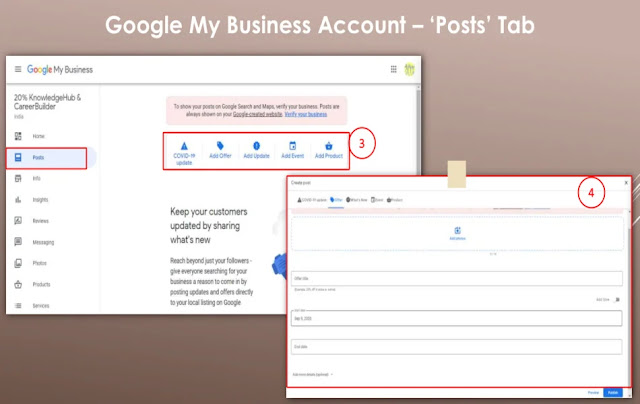The width and height of the screenshot is (640, 404).
Task: Close the Create post dialog
Action: [626, 183]
